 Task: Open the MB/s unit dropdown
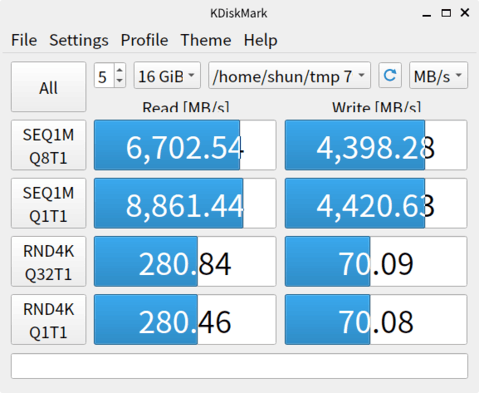[438, 75]
